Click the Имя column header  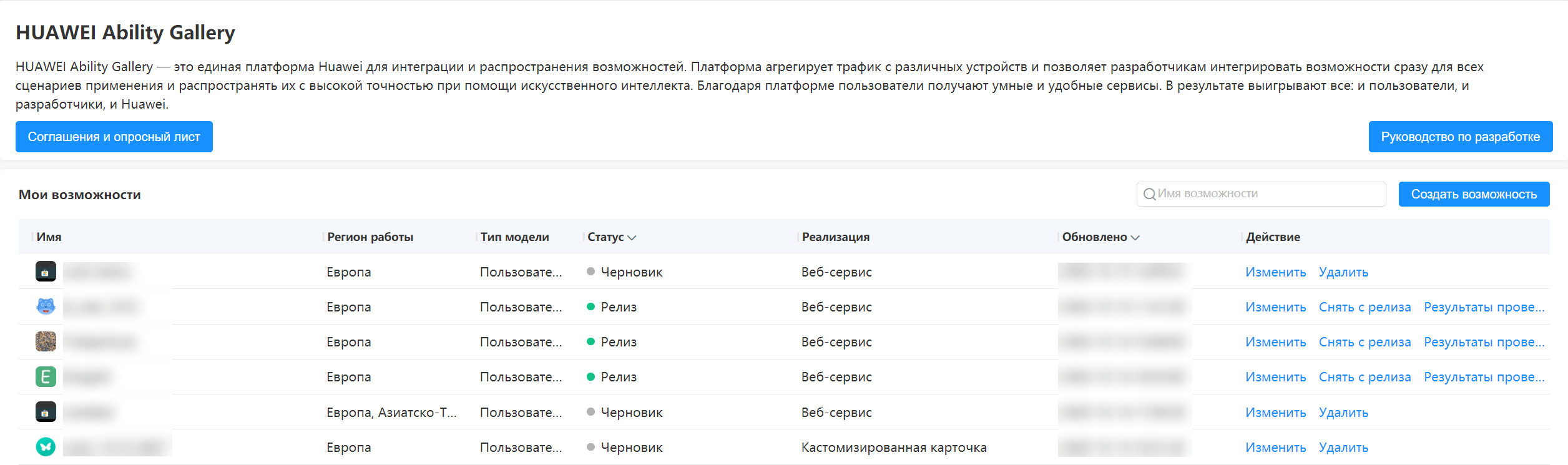pos(49,237)
